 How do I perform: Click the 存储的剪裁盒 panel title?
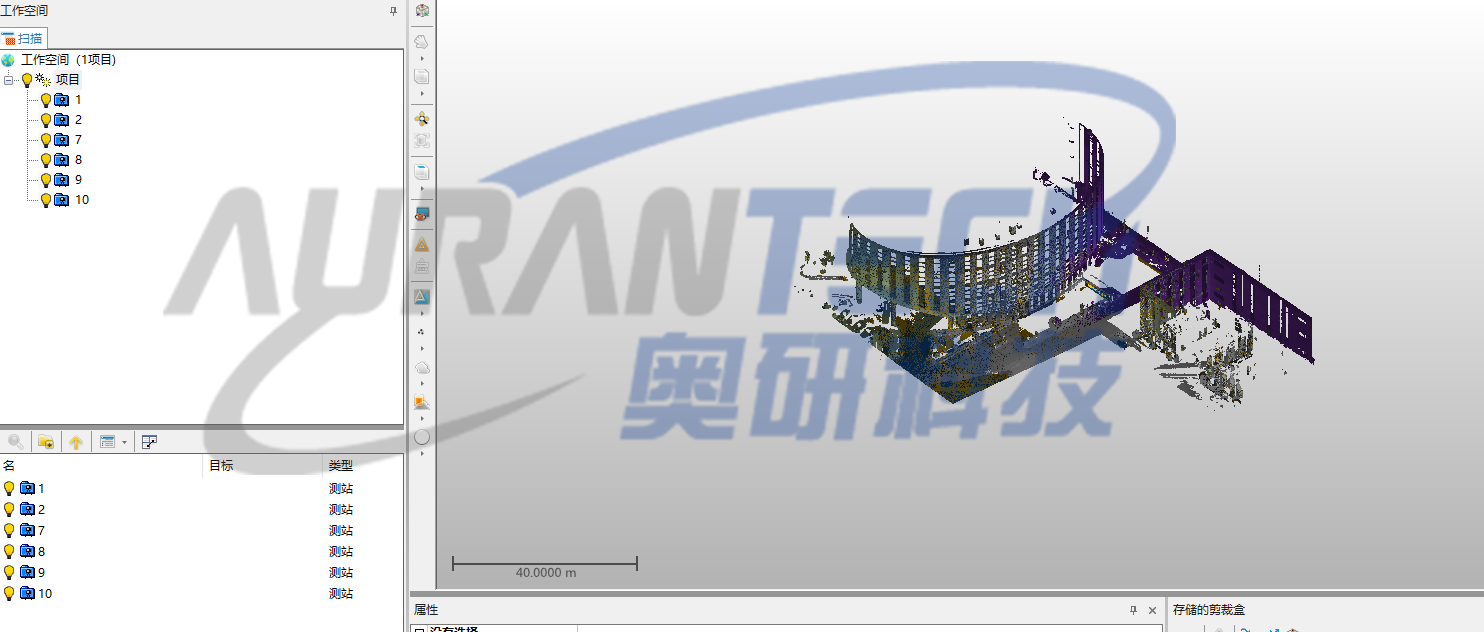point(1209,610)
